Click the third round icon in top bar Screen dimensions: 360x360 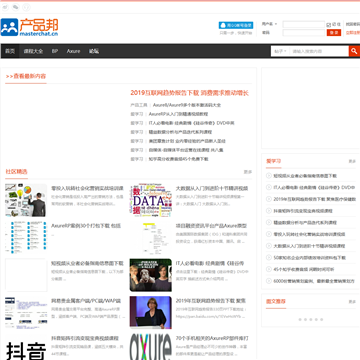tap(26, 7)
